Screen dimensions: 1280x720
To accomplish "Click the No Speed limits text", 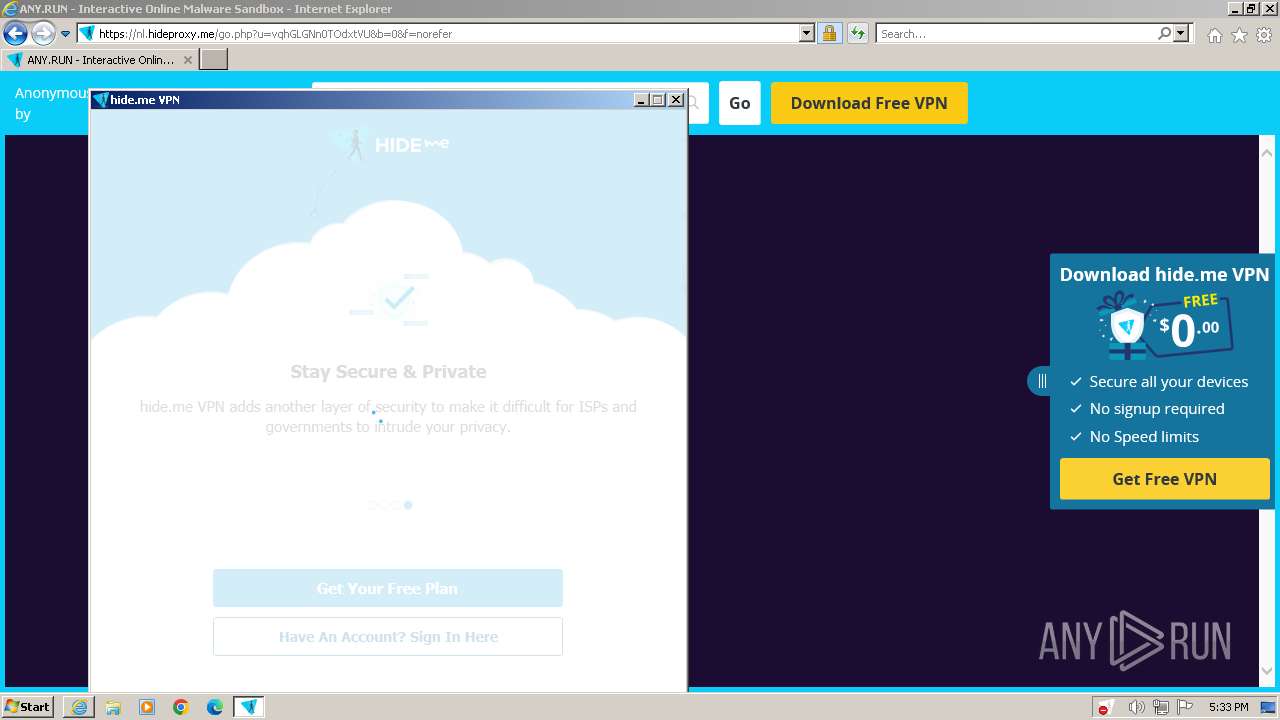I will click(1144, 437).
